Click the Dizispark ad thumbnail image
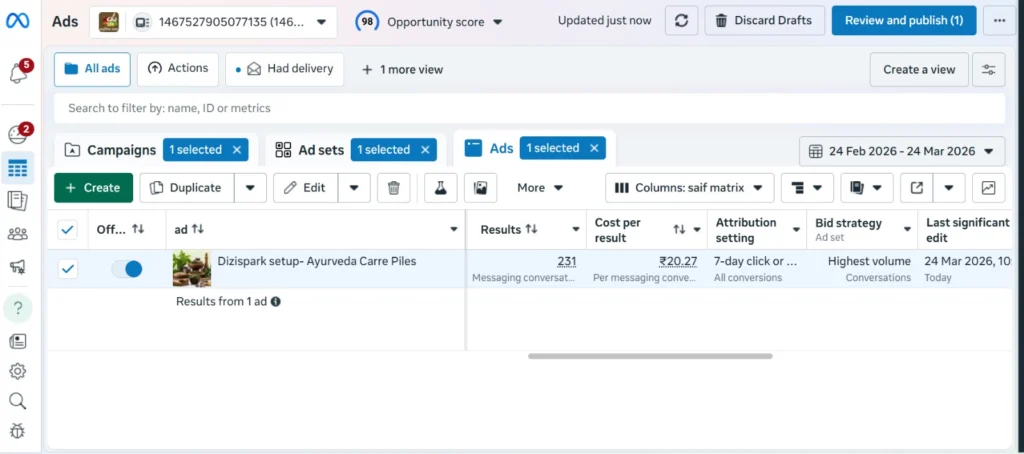This screenshot has width=1024, height=454. coord(191,268)
